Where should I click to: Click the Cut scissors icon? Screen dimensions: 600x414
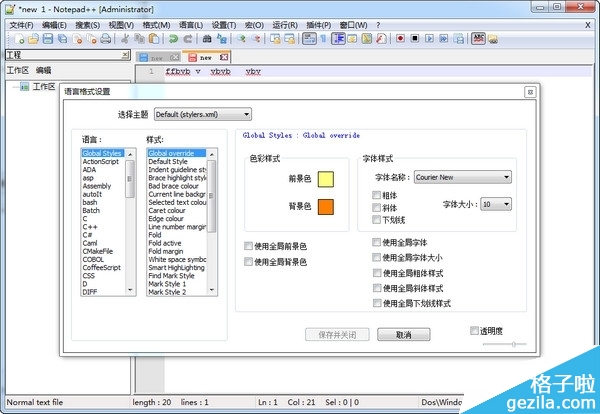126,39
